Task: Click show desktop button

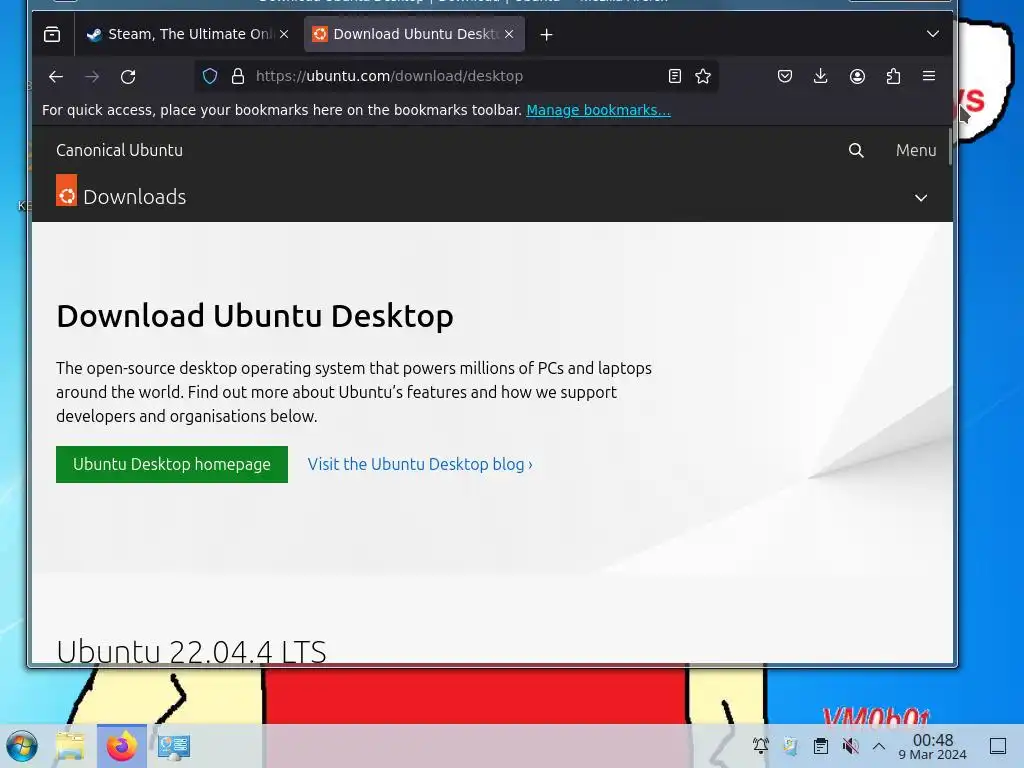Action: click(998, 746)
